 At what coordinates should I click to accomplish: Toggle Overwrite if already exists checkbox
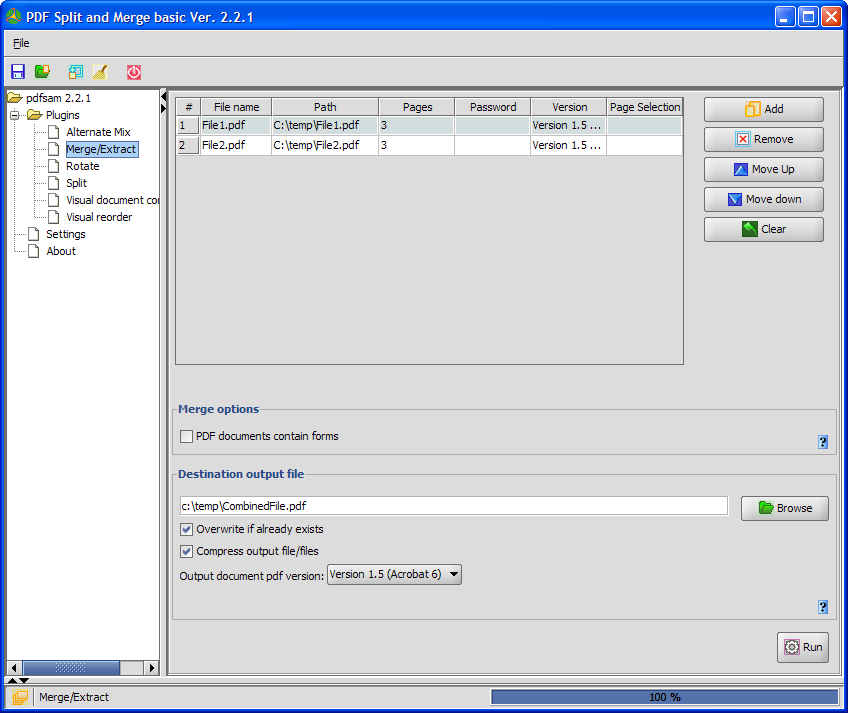(187, 529)
